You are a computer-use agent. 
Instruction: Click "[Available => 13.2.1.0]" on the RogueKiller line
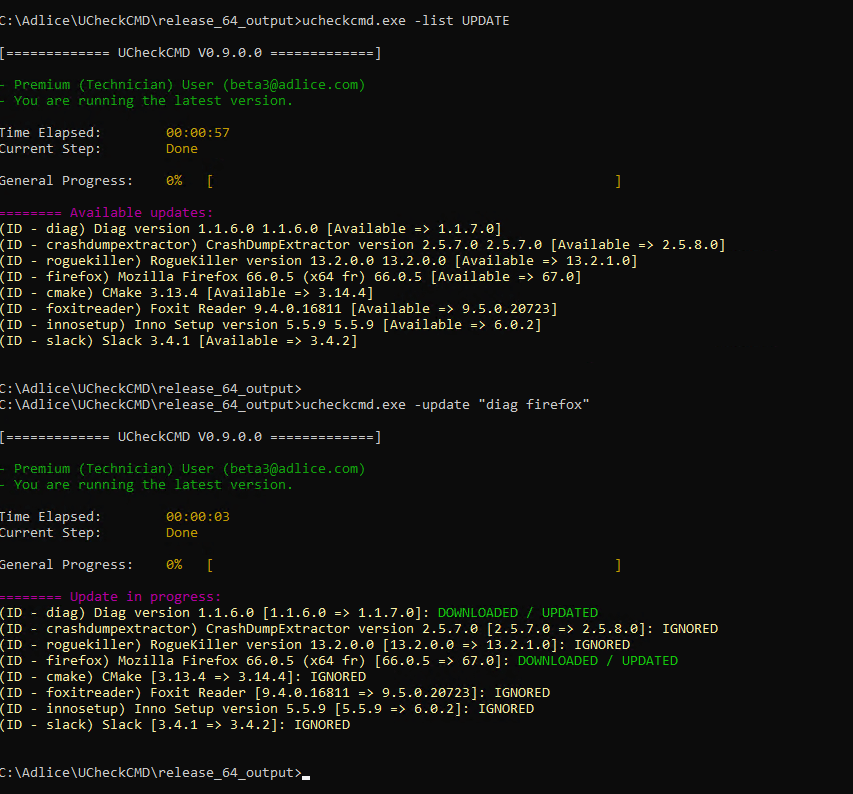point(545,261)
